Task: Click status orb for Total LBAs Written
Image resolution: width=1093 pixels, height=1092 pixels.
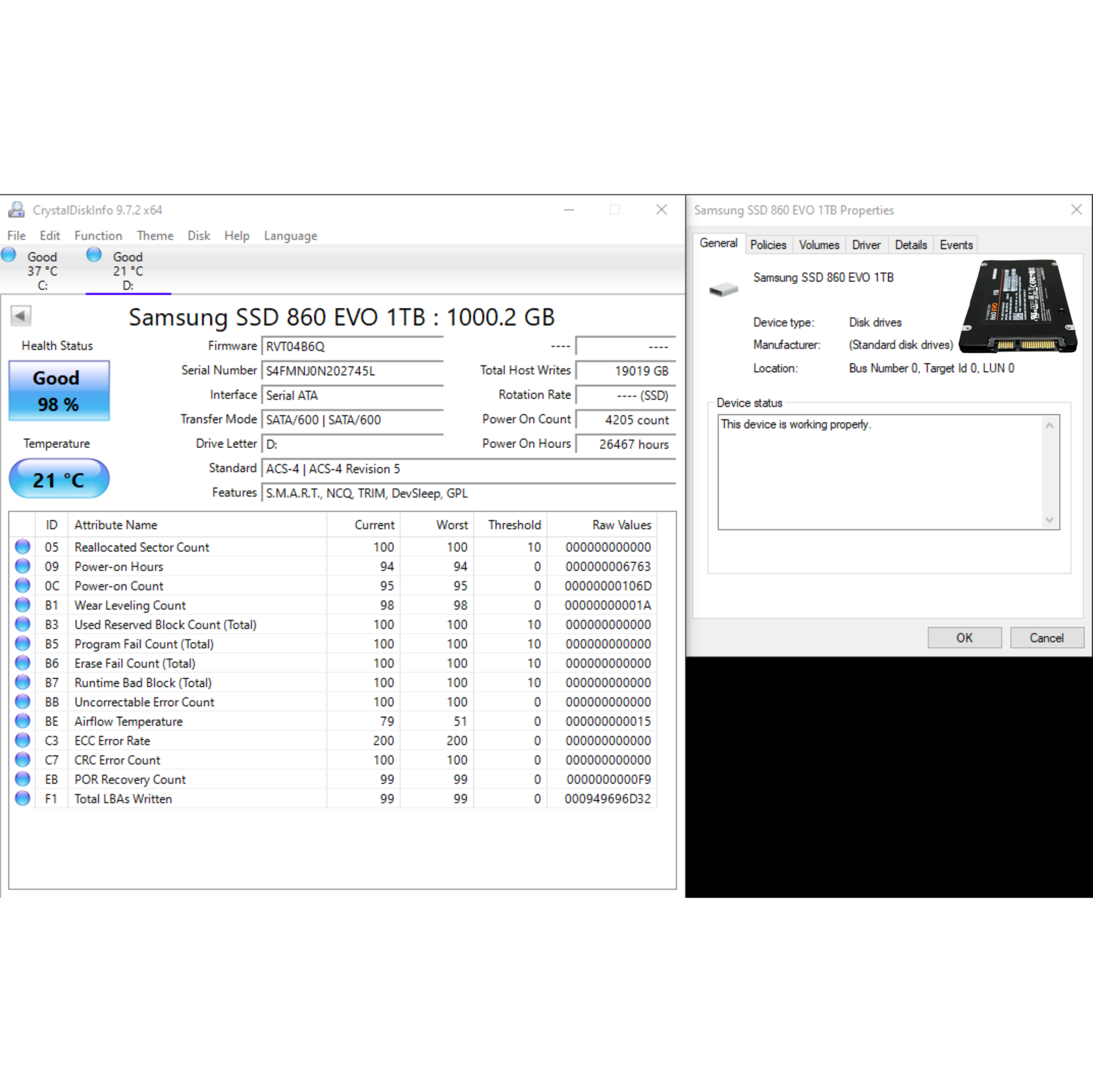Action: [x=23, y=798]
